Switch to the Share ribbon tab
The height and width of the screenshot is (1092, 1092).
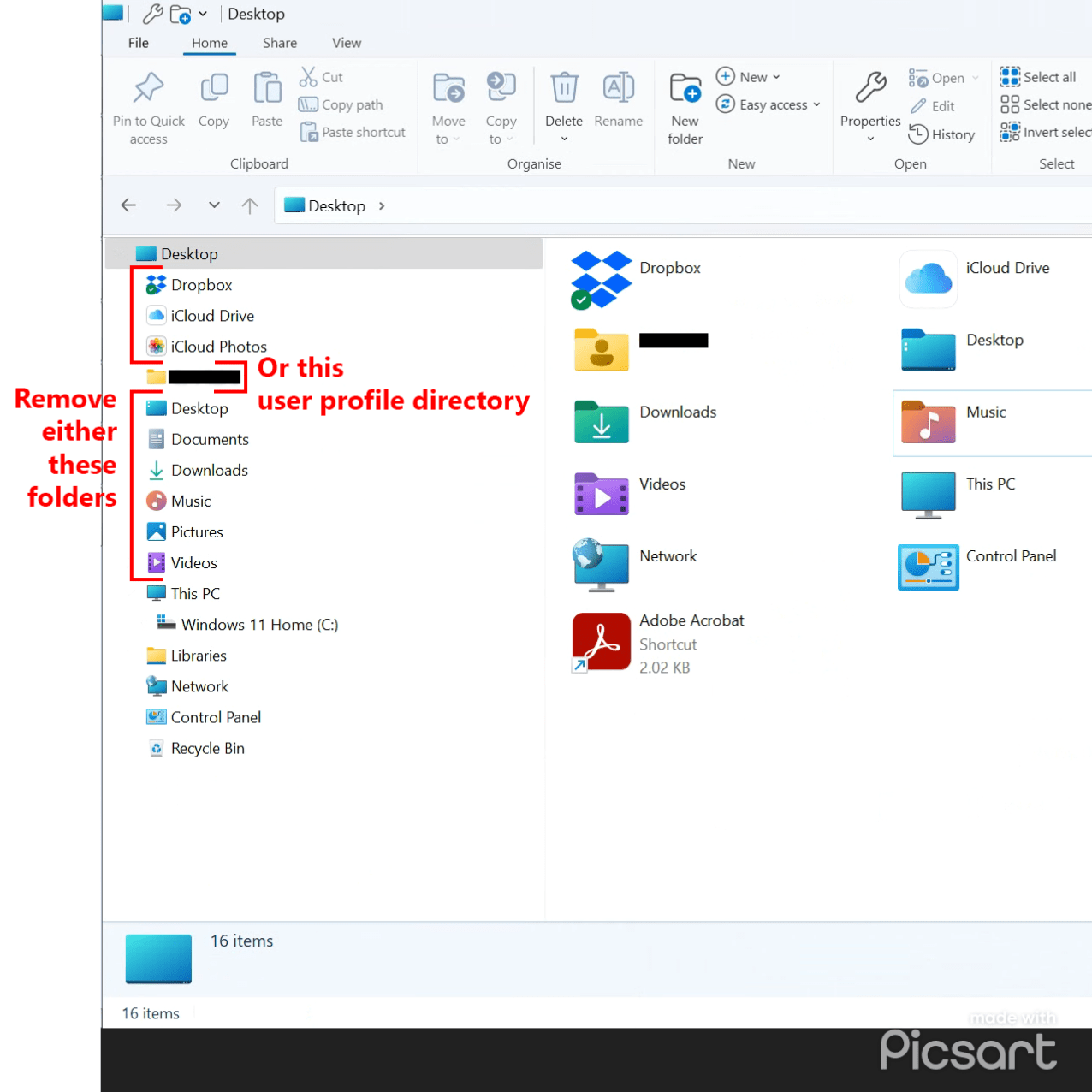[x=280, y=43]
